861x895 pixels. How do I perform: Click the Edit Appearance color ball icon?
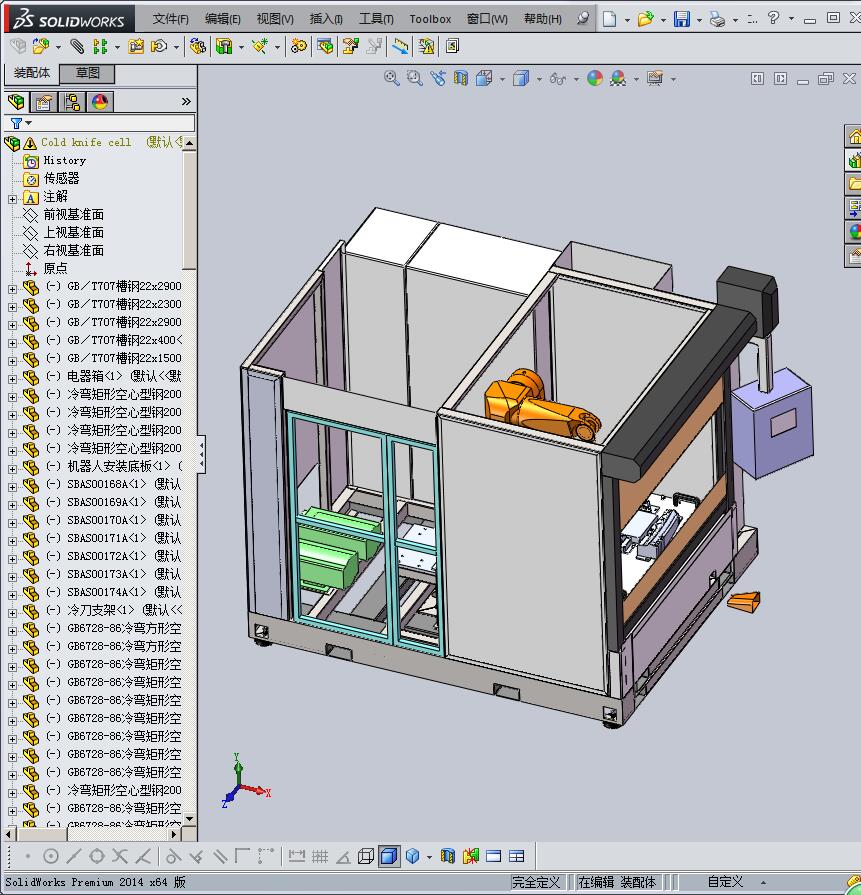[595, 78]
